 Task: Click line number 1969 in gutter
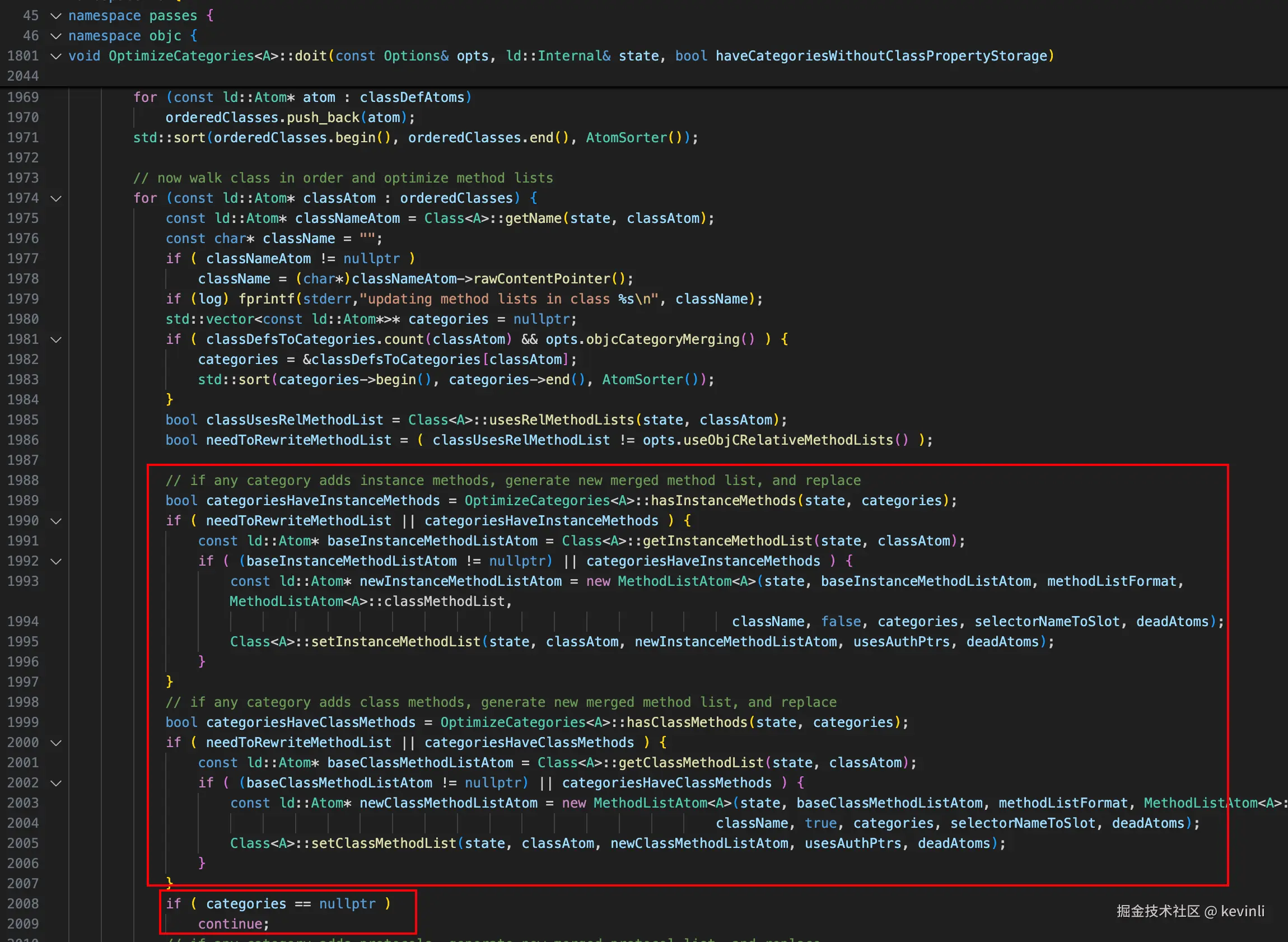(x=23, y=97)
